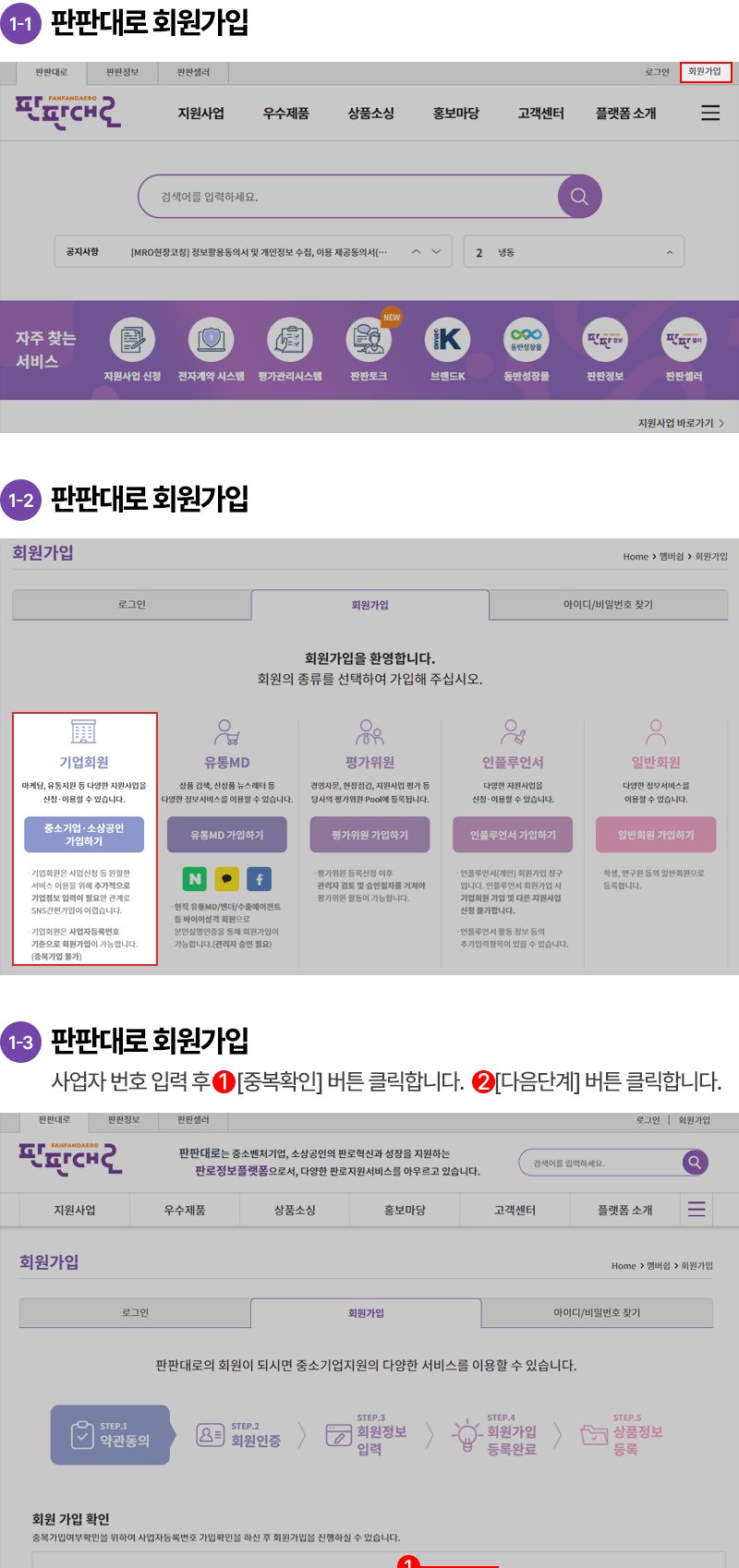Screen dimensions: 739x1568
Task: Click the 유통MD person-with-cart icon
Action: (x=227, y=732)
